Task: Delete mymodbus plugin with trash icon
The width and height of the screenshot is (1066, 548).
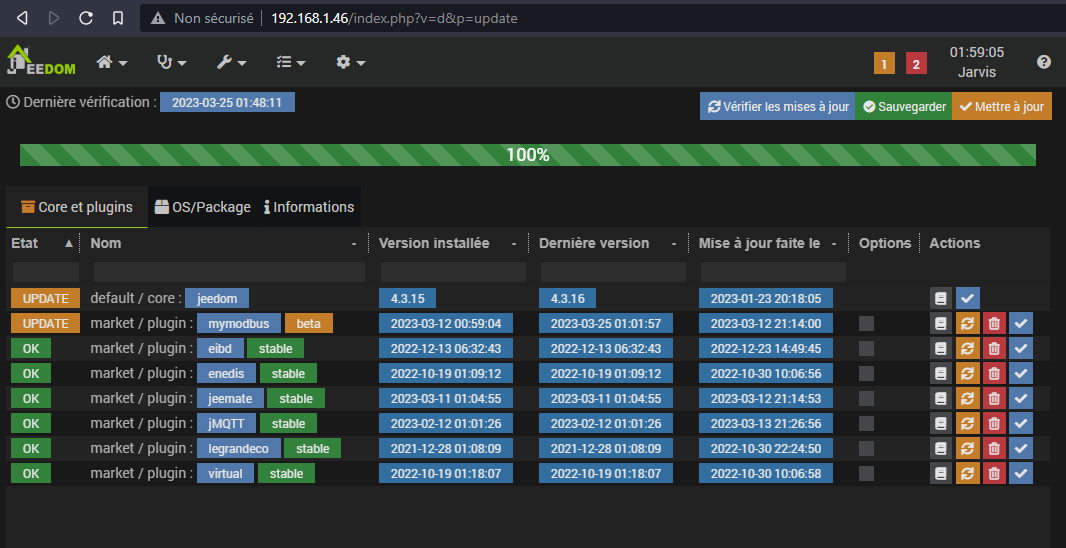Action: click(994, 323)
